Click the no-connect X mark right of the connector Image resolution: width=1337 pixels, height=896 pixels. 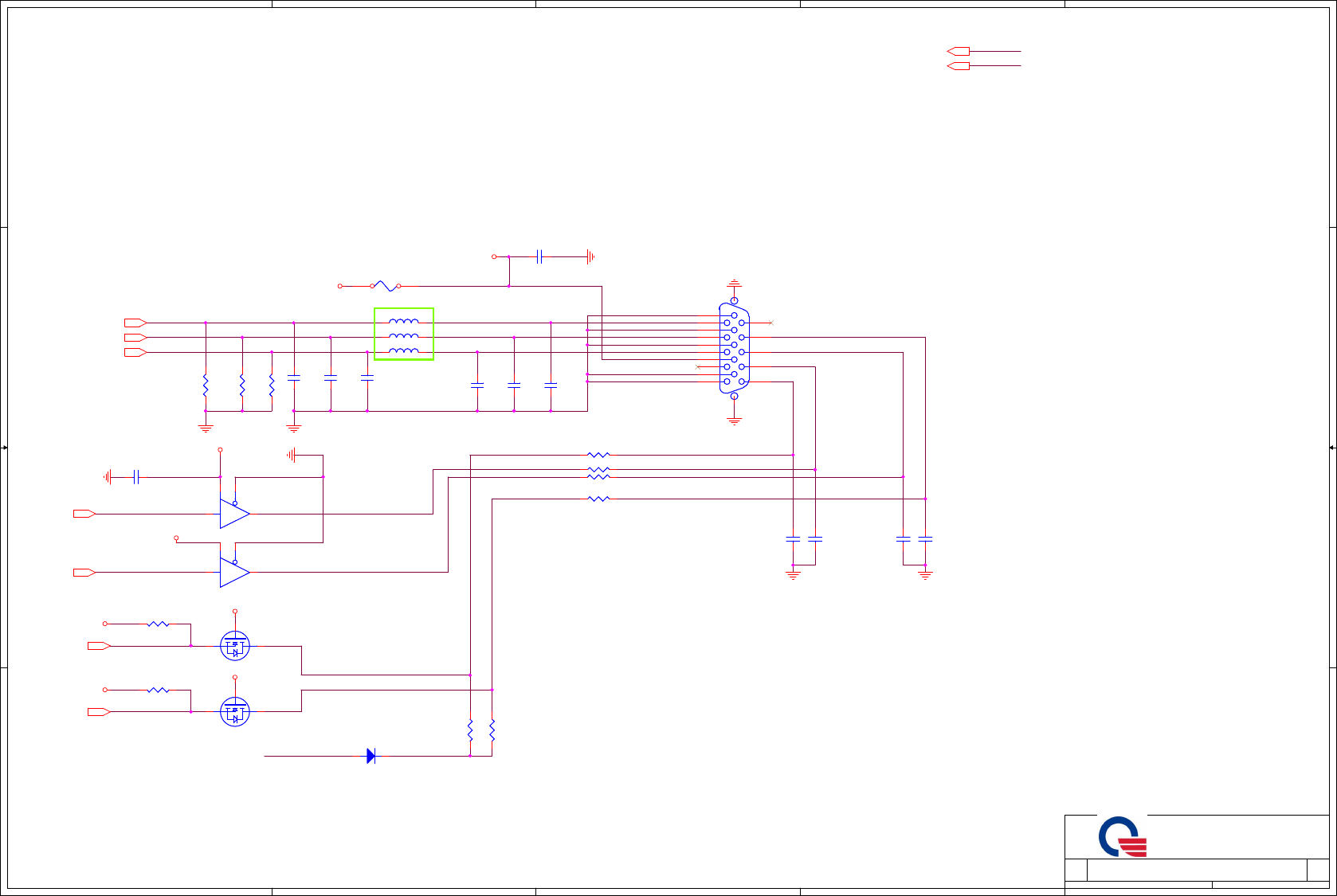pyautogui.click(x=770, y=323)
